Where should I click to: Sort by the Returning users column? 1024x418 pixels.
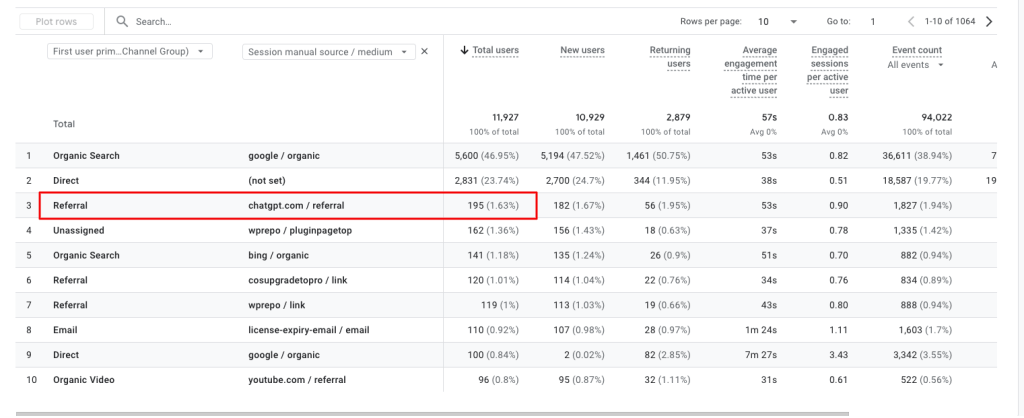pyautogui.click(x=669, y=57)
